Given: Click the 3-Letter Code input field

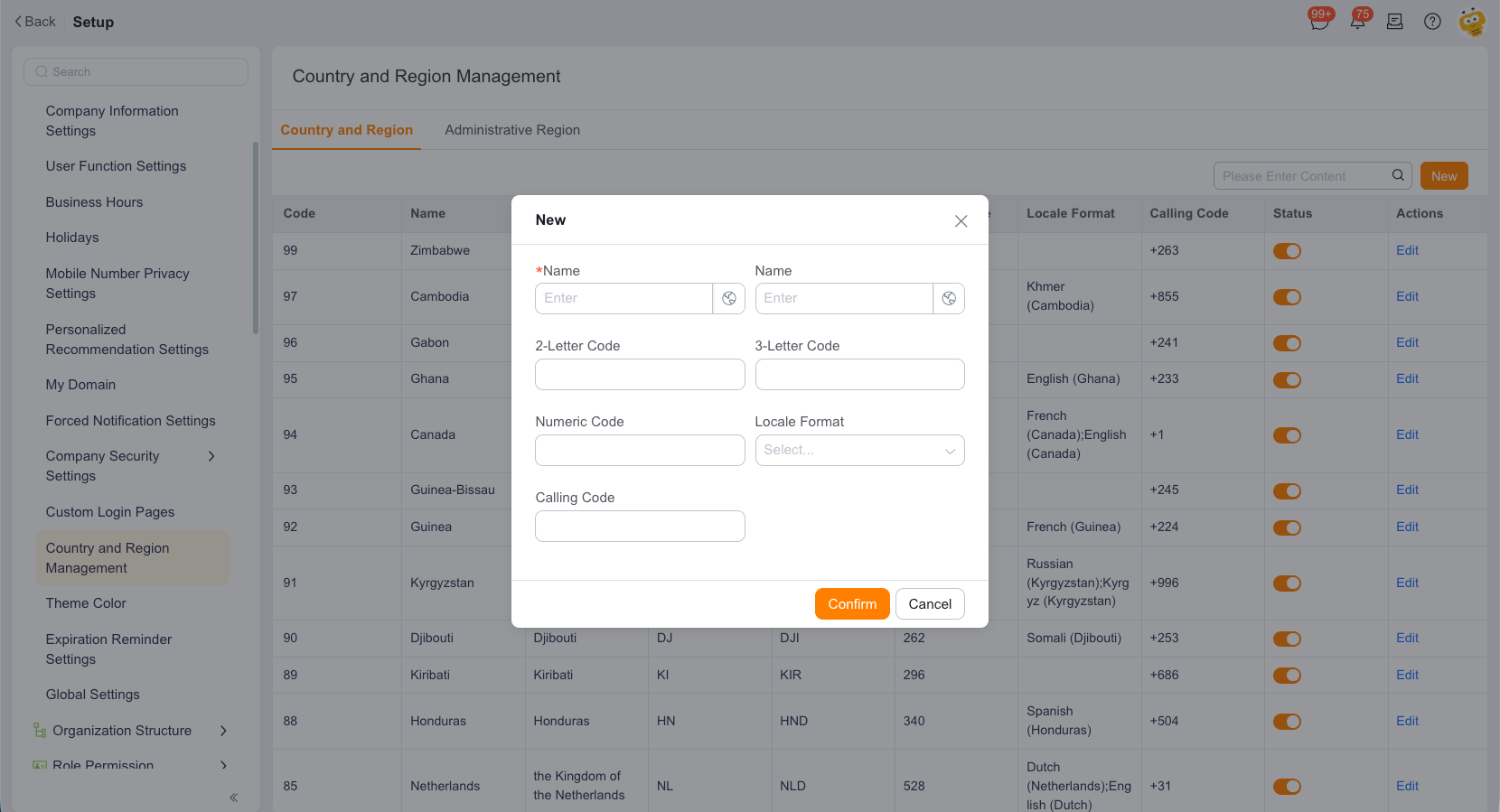Looking at the screenshot, I should 859,374.
